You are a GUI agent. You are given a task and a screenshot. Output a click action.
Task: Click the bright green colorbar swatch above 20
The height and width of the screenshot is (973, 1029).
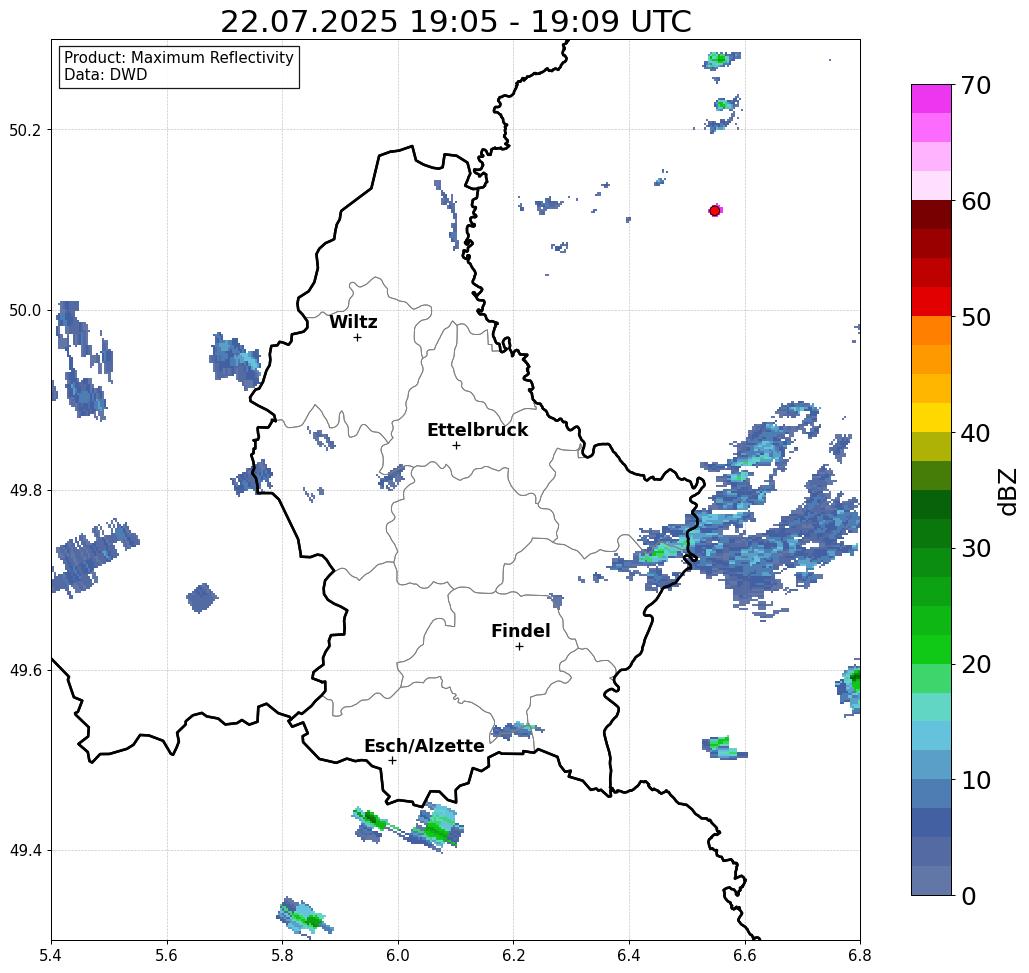point(931,649)
